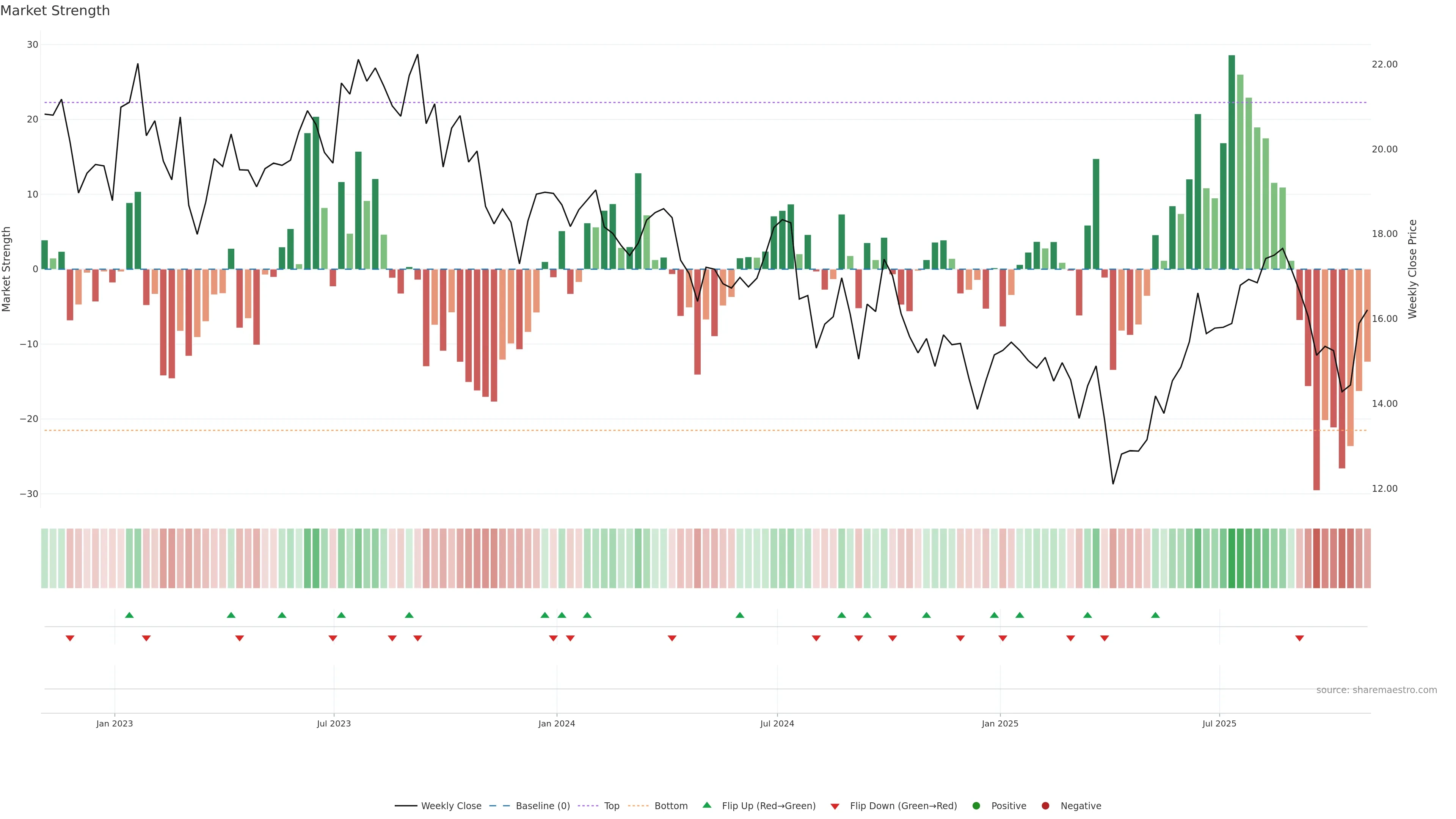Toggle Baseline (0) legend entry

[x=542, y=806]
